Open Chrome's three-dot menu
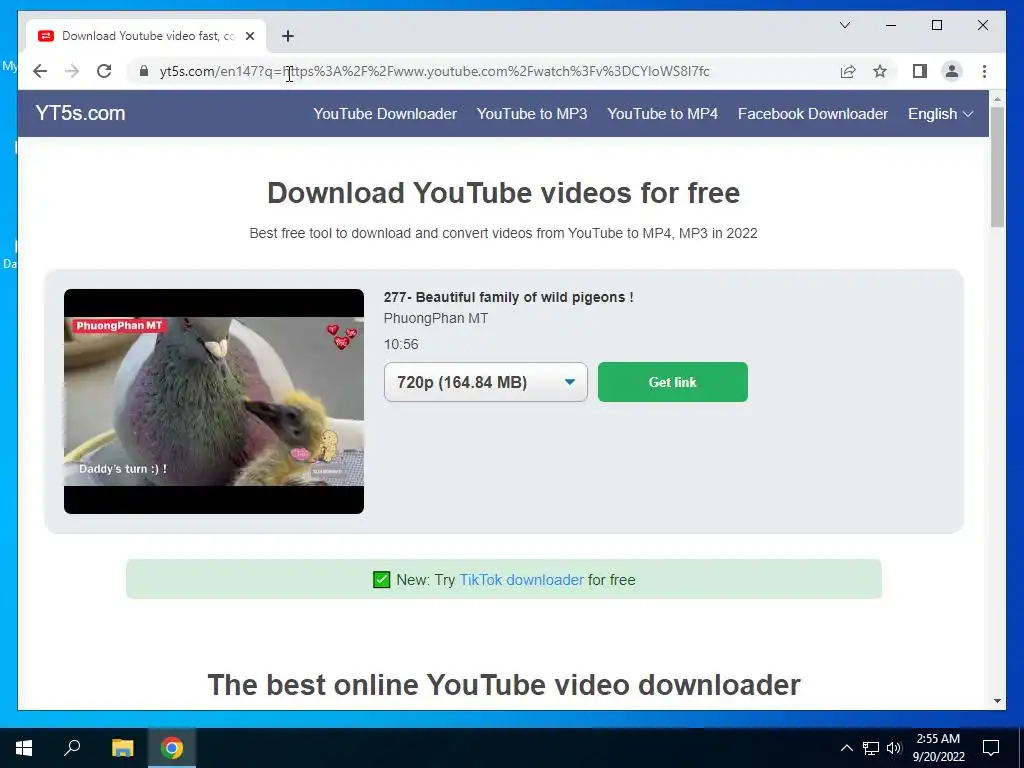The width and height of the screenshot is (1024, 768). pos(984,71)
